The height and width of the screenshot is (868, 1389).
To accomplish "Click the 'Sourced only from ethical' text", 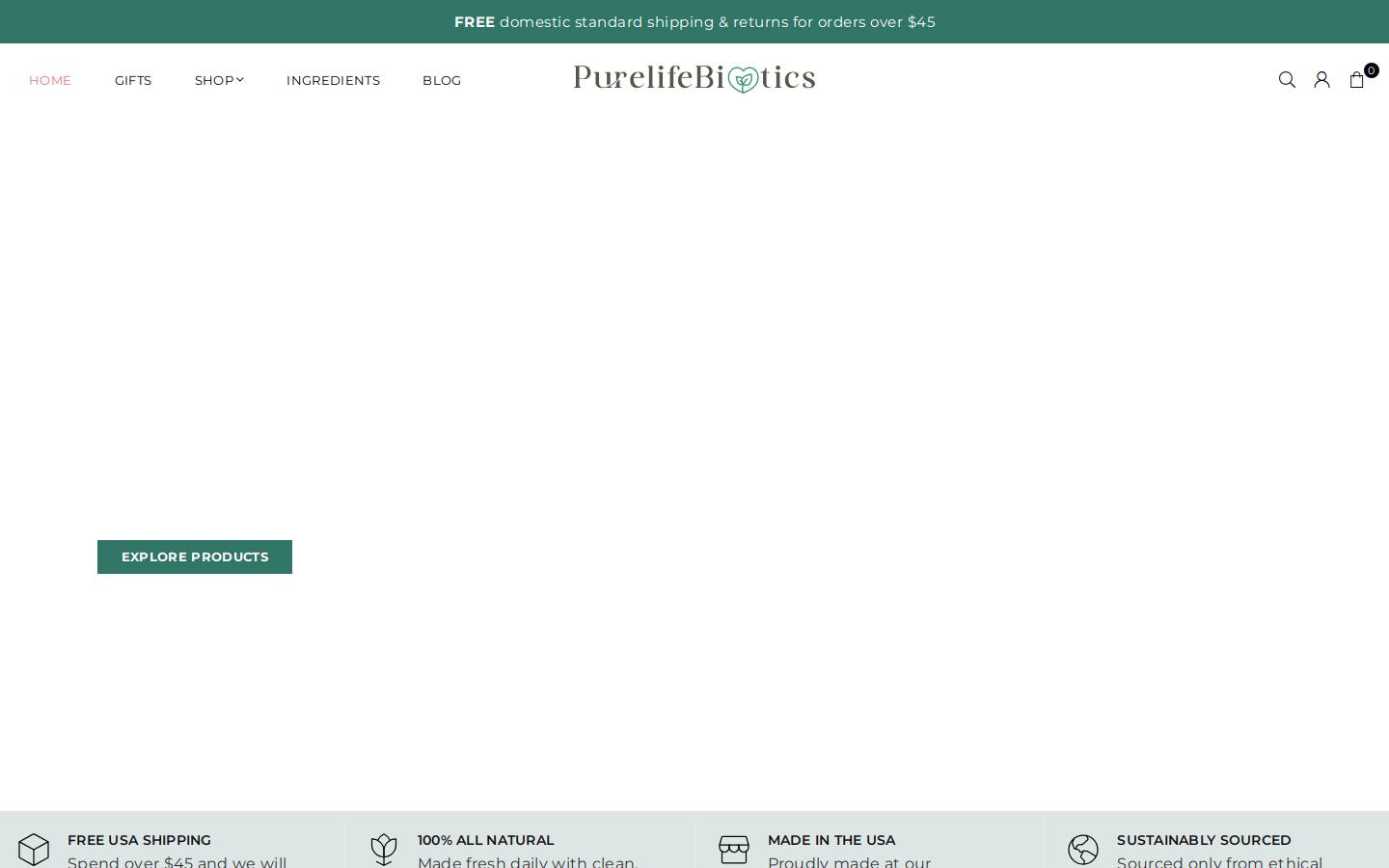I will point(1220,861).
